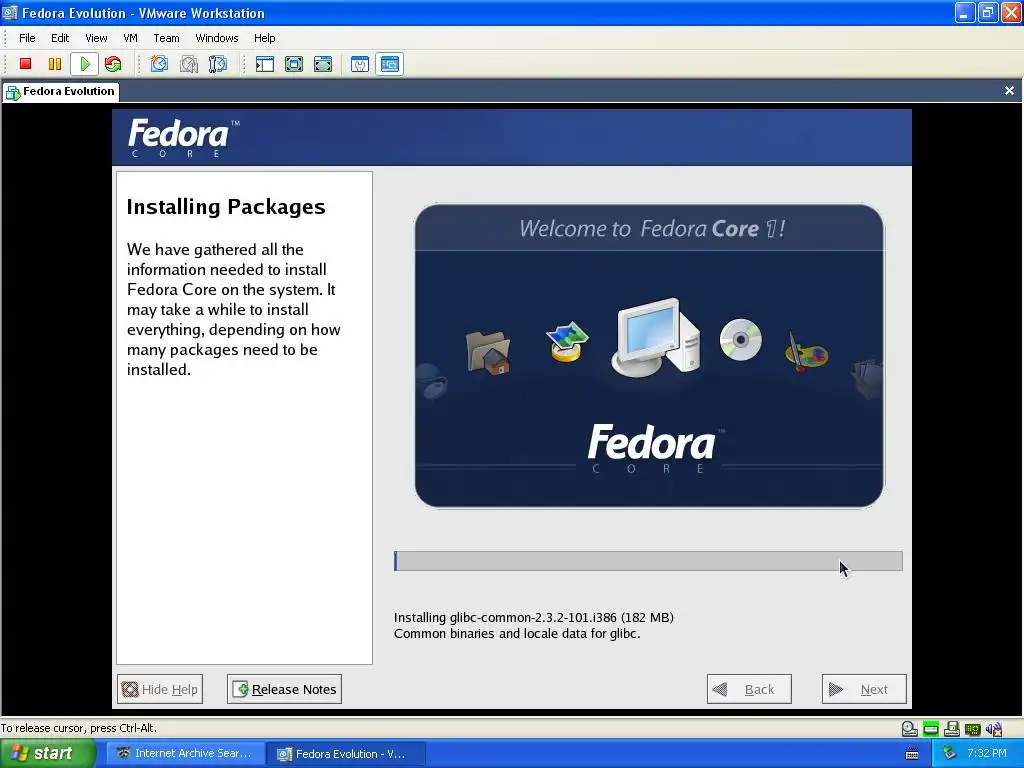Click the red Power Off button

click(x=25, y=64)
